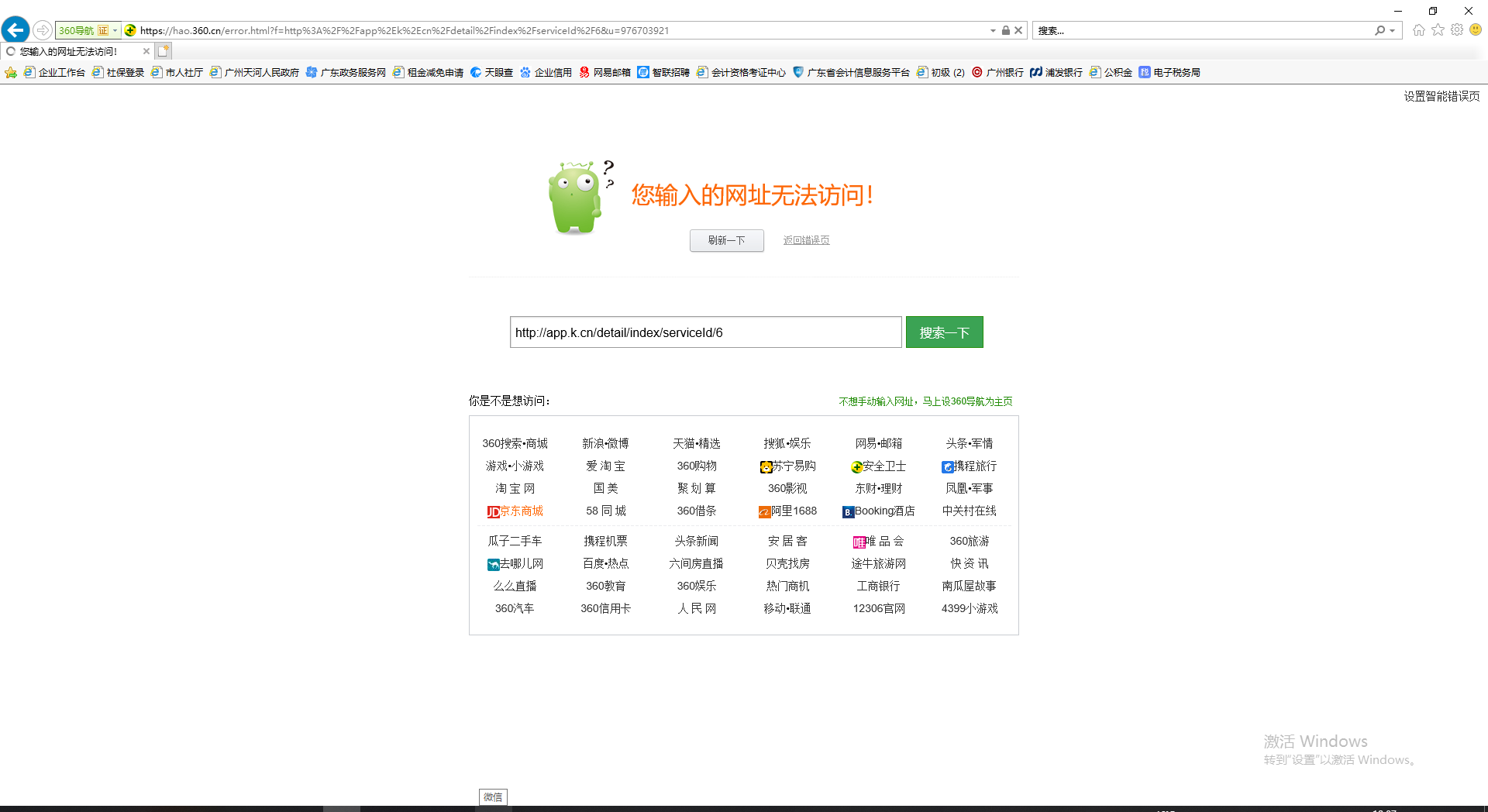Open the 会计资格考证中心 bookmark

tap(742, 72)
